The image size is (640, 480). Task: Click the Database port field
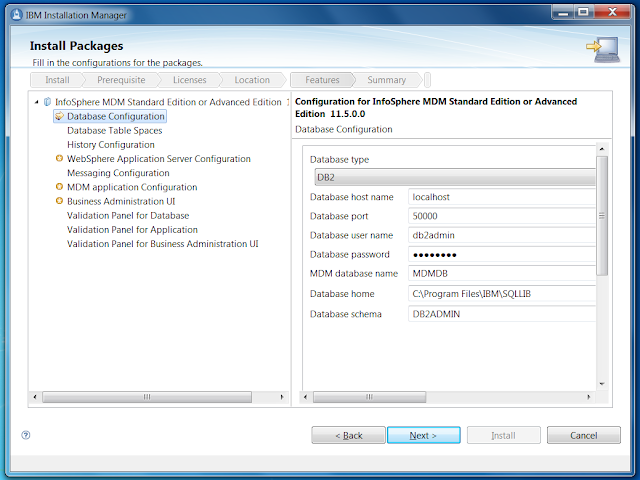pos(502,216)
